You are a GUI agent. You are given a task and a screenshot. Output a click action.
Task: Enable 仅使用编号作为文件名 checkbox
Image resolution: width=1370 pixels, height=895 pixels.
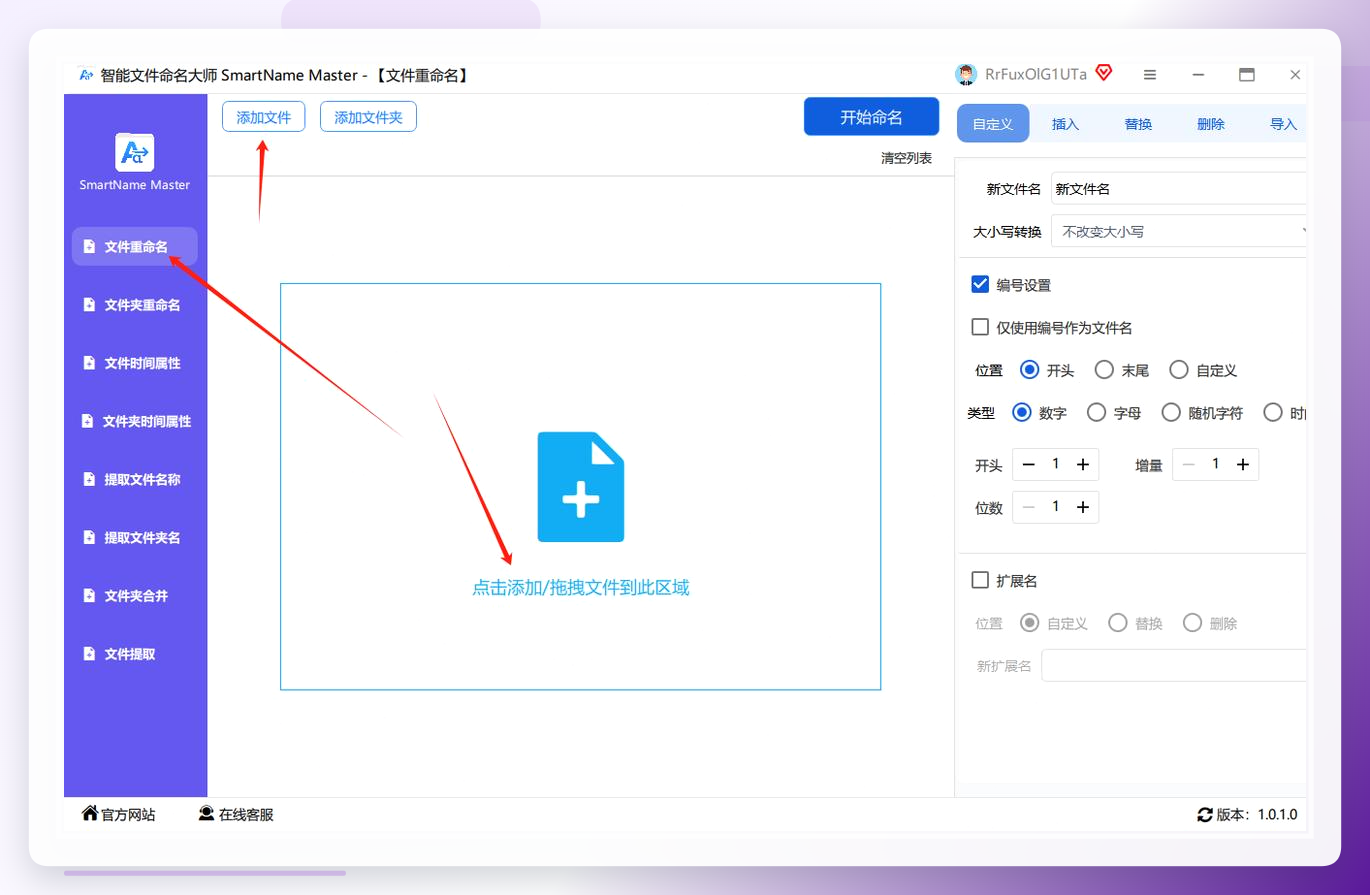[x=980, y=327]
